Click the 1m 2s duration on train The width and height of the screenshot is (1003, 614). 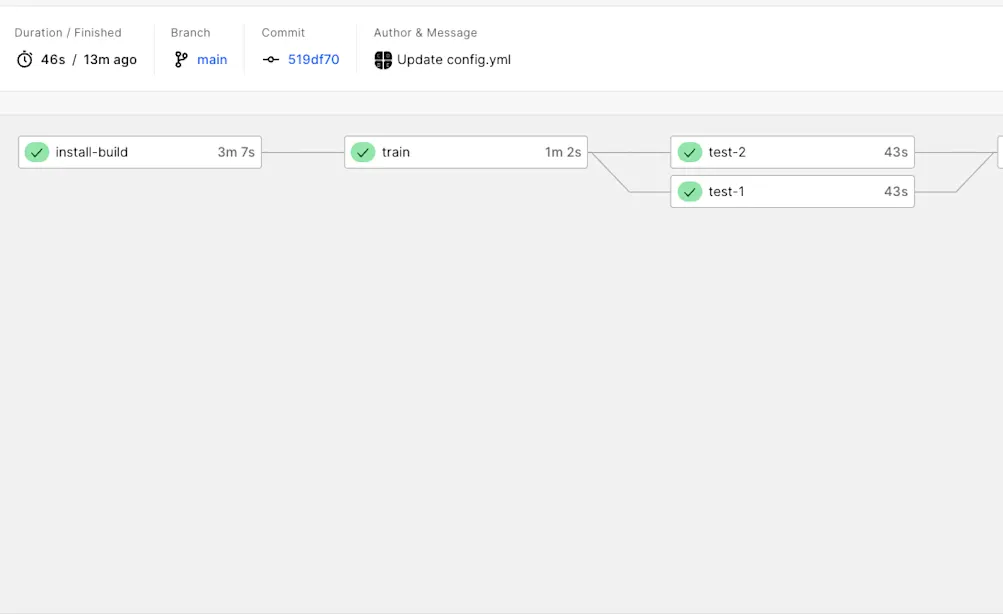[563, 152]
